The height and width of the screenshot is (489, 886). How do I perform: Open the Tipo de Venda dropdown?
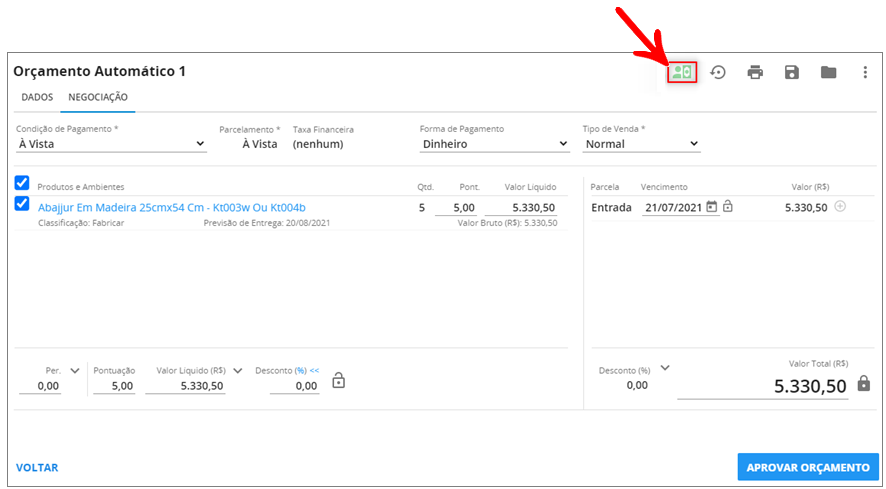point(641,144)
